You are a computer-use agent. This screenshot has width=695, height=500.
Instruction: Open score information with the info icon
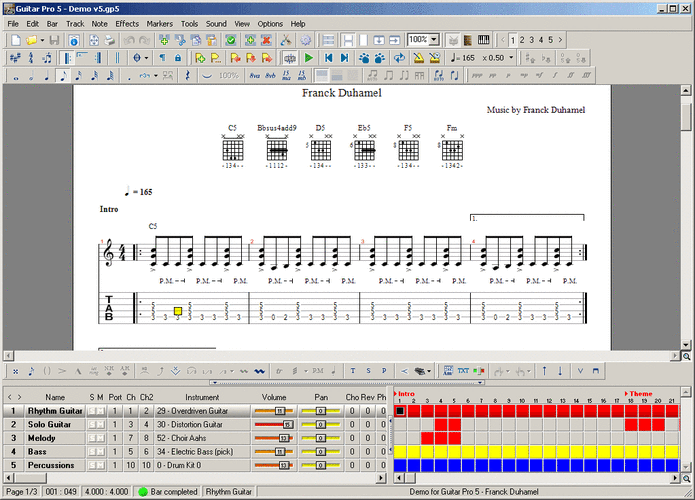[74, 40]
